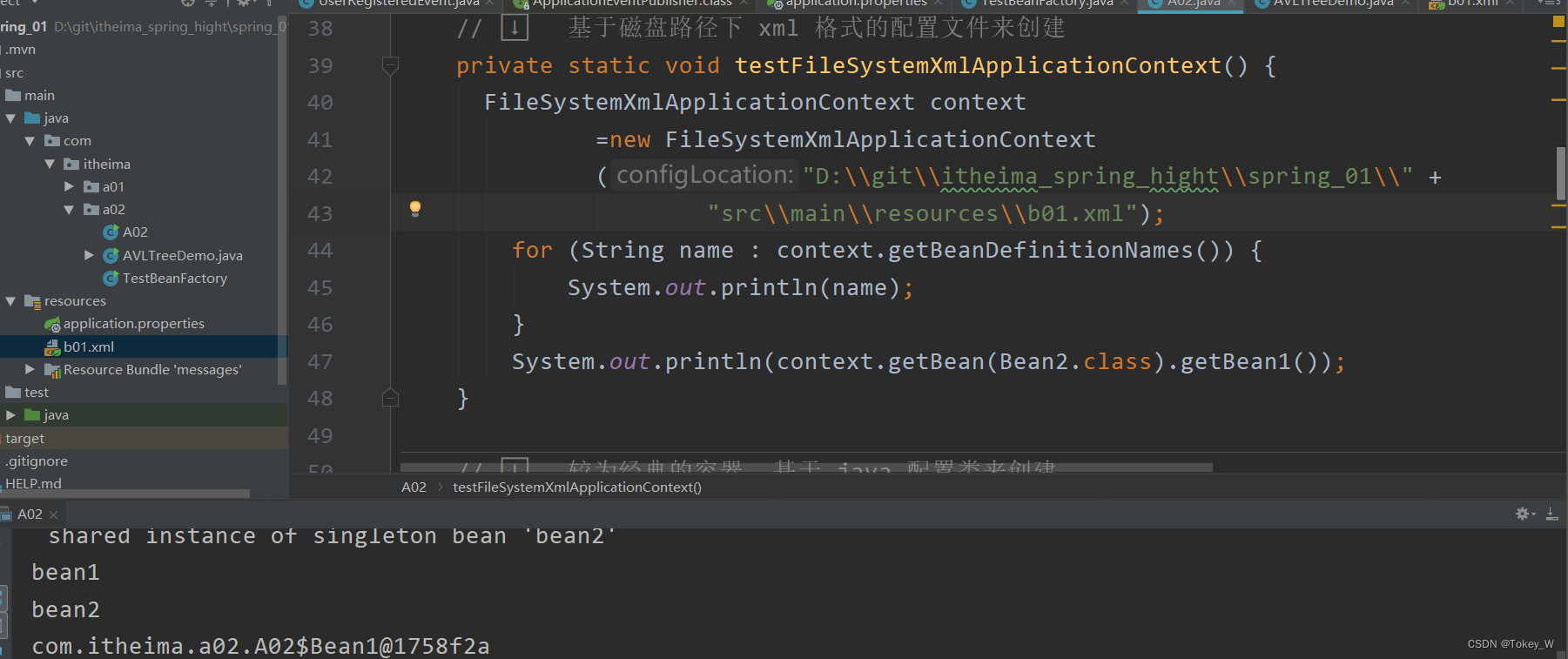
Task: Open the Run panel settings gear
Action: pyautogui.click(x=1524, y=514)
